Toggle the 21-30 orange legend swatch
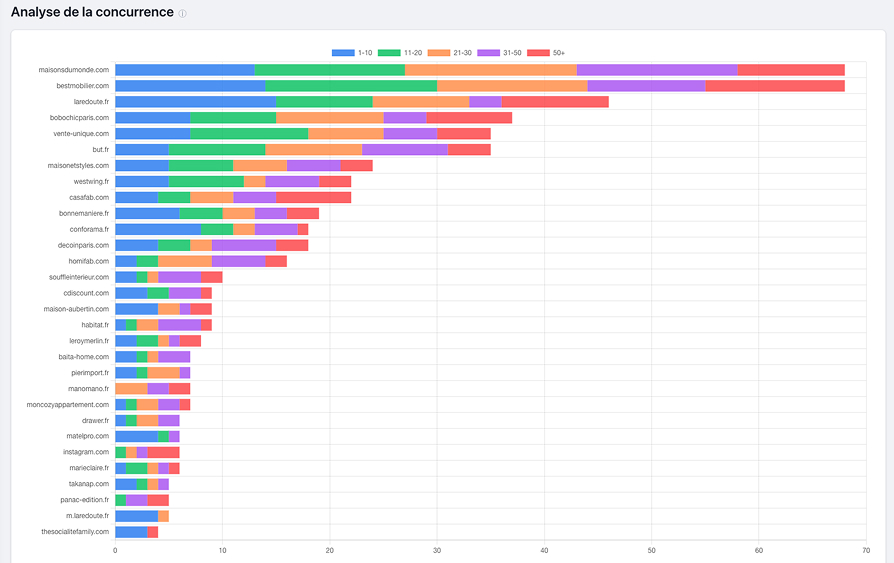Viewport: 894px width, 563px height. [439, 52]
